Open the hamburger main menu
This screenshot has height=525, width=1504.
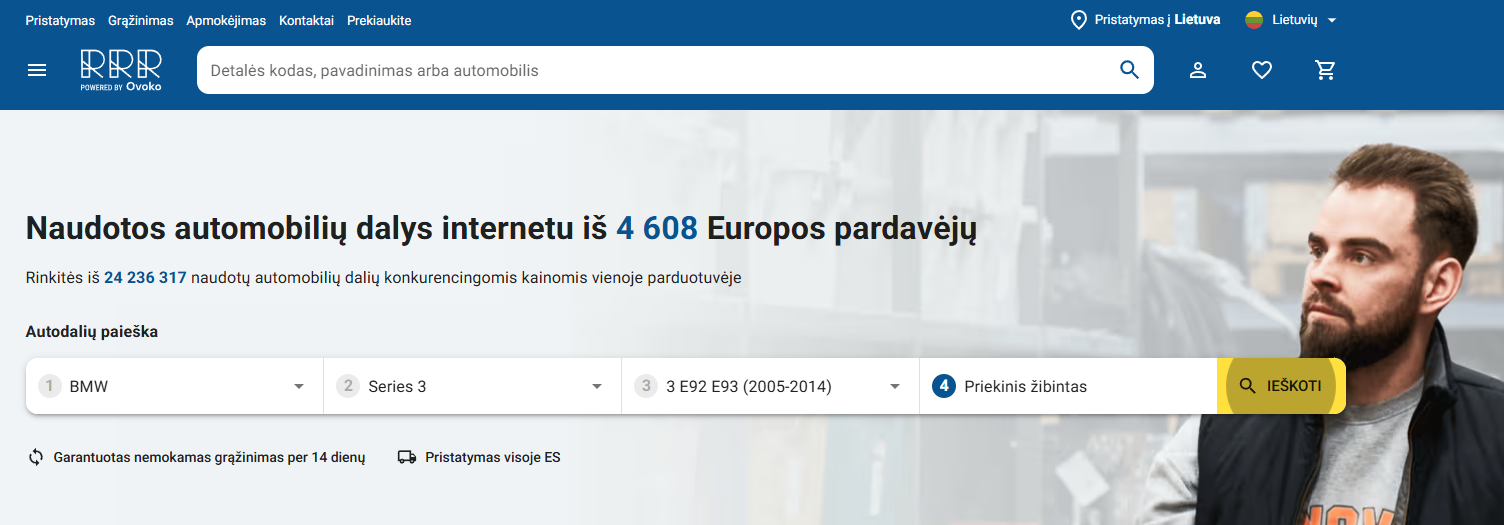pyautogui.click(x=37, y=70)
